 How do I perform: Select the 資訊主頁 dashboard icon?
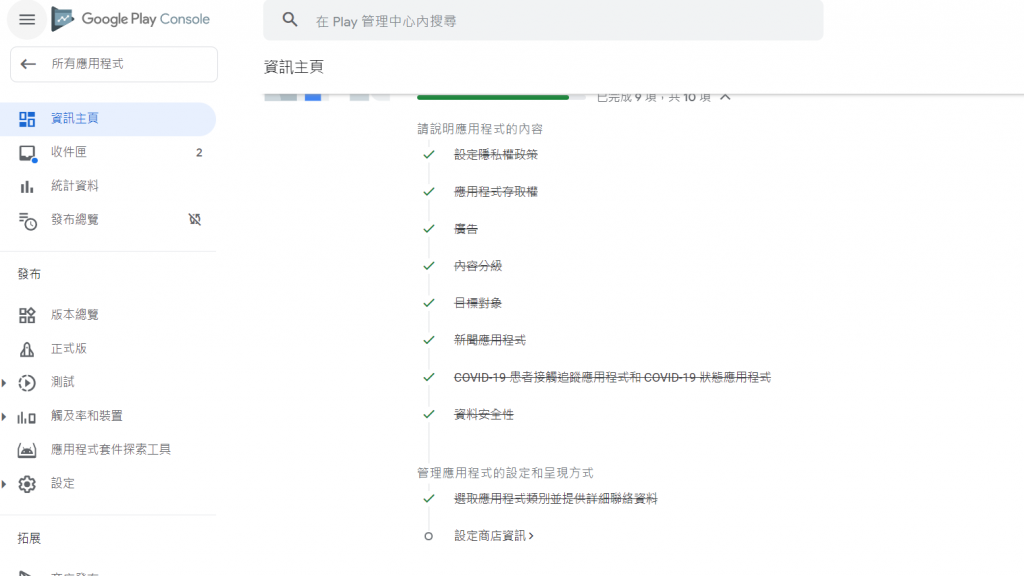pyautogui.click(x=27, y=119)
